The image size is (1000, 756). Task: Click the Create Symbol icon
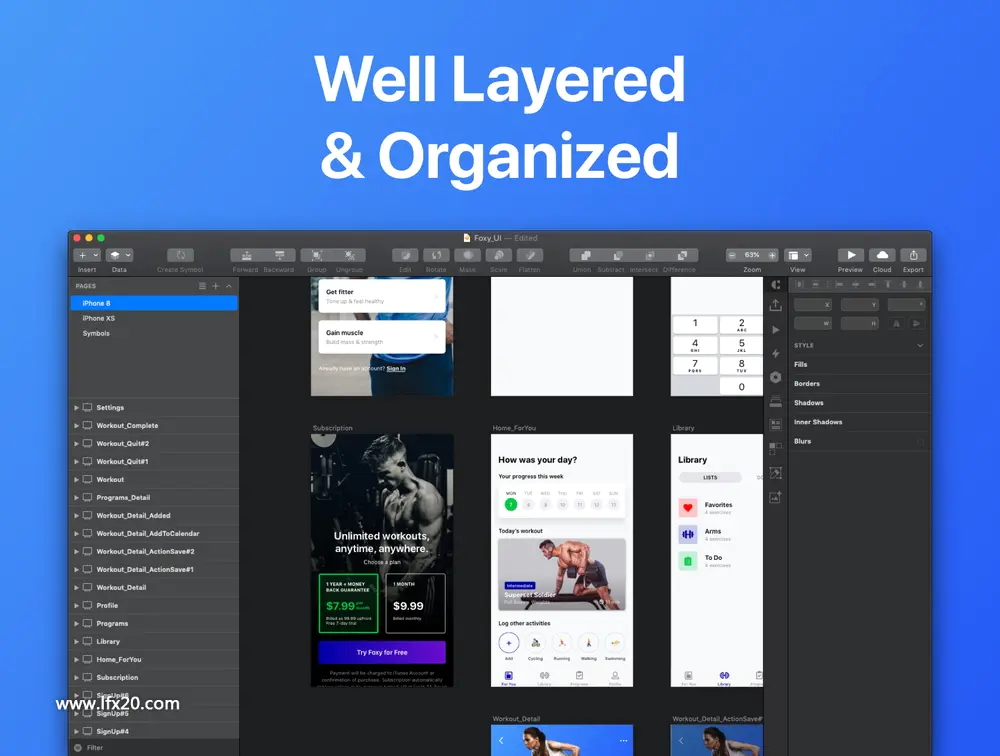(x=180, y=255)
